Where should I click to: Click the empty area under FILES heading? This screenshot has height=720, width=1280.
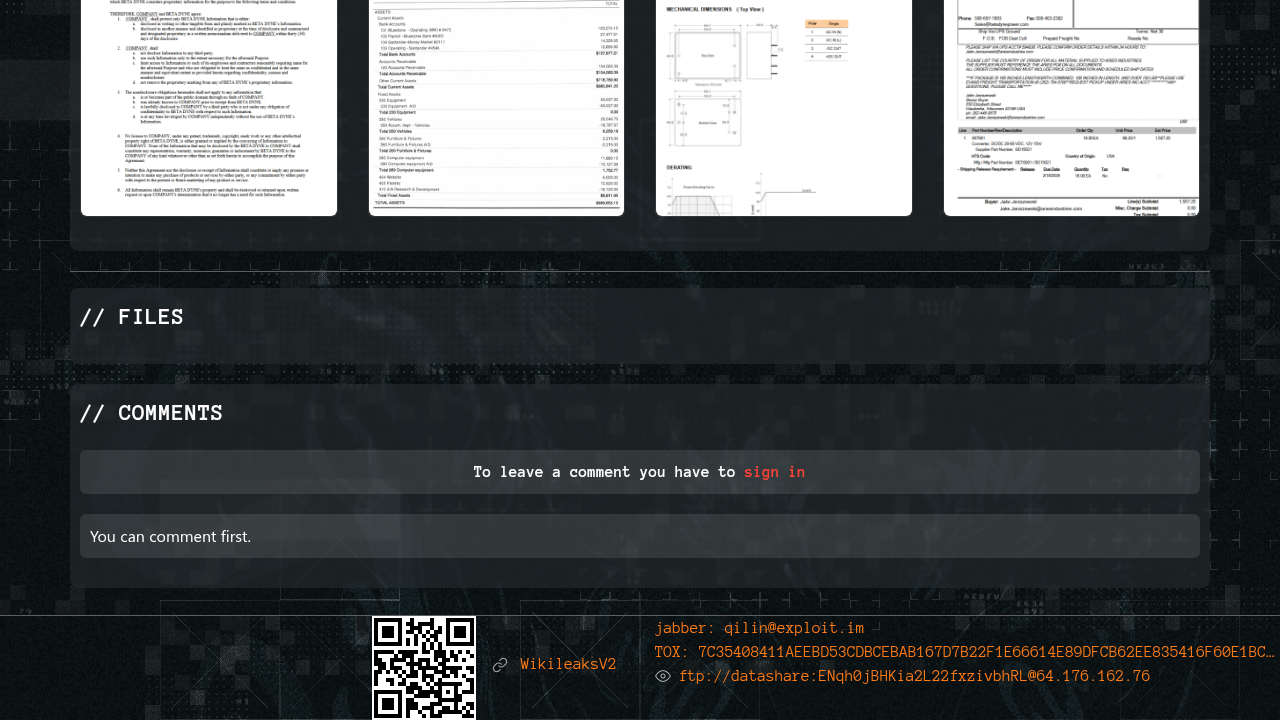point(640,347)
